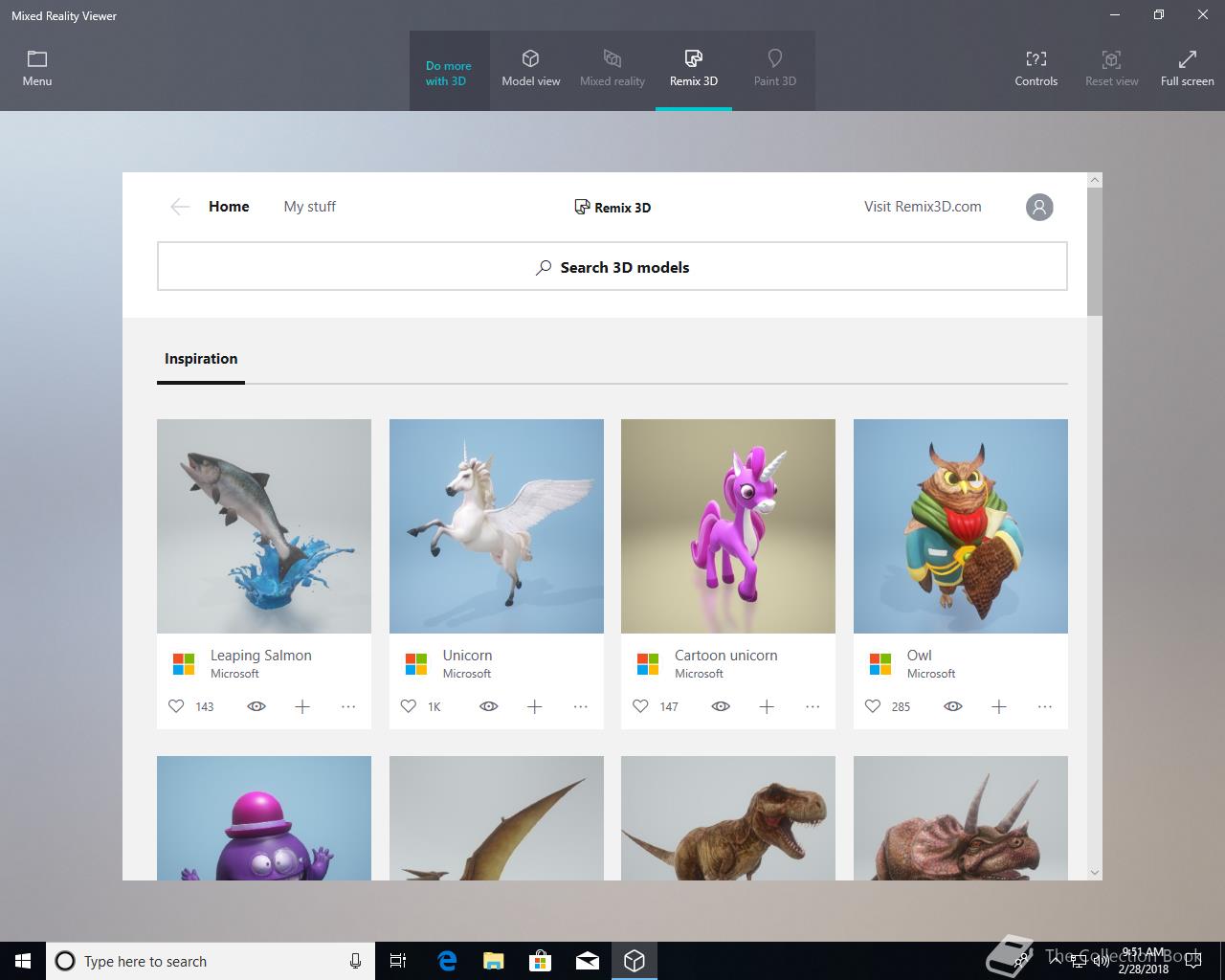Open the user profile avatar
The height and width of the screenshot is (980, 1225).
[x=1039, y=207]
